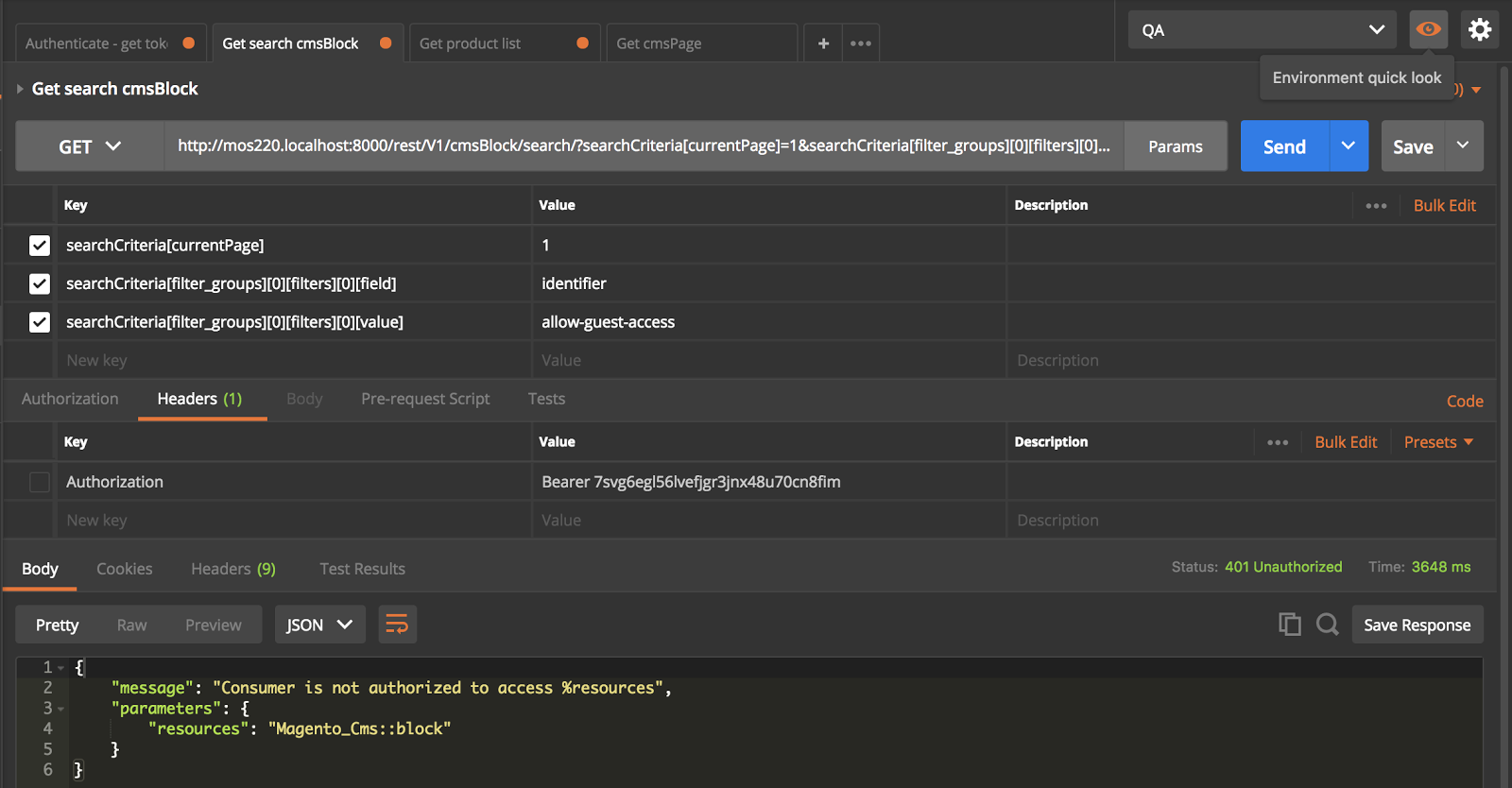Switch response view to Preview
The image size is (1512, 788).
coord(213,625)
